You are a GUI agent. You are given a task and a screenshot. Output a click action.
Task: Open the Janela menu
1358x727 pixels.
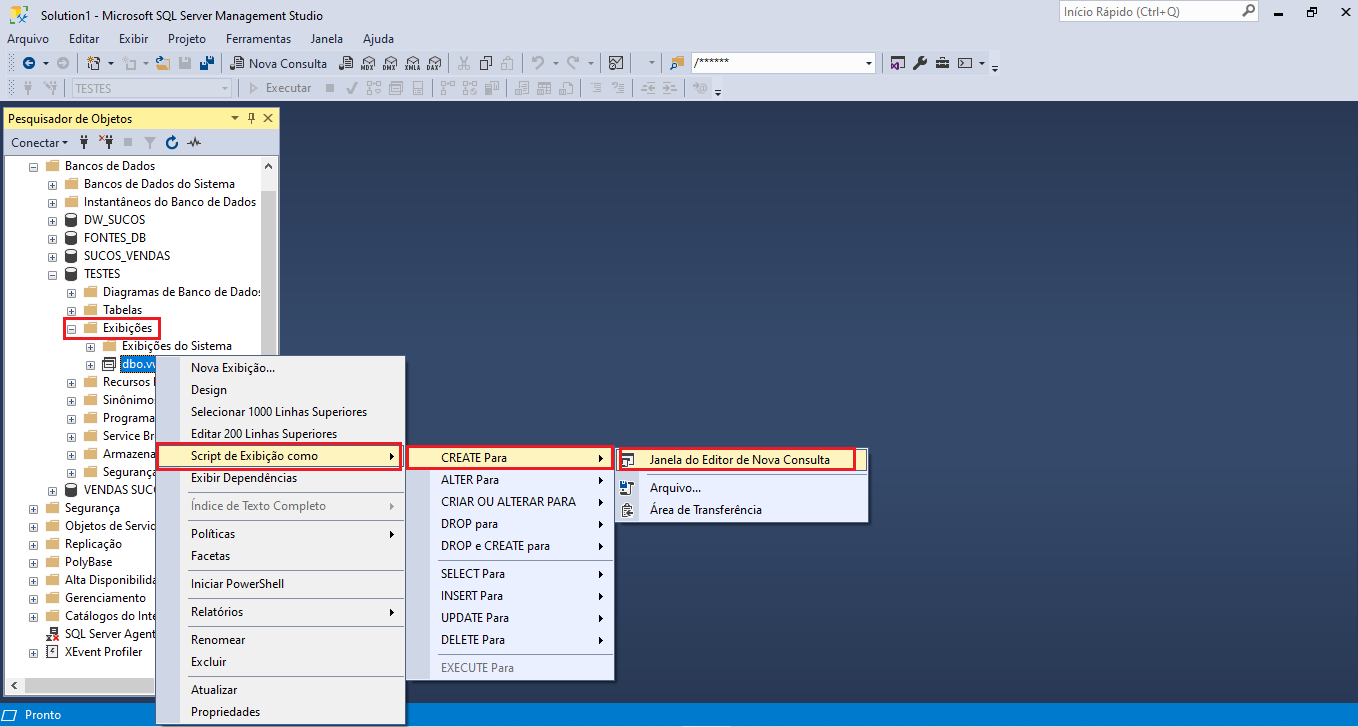[x=327, y=39]
